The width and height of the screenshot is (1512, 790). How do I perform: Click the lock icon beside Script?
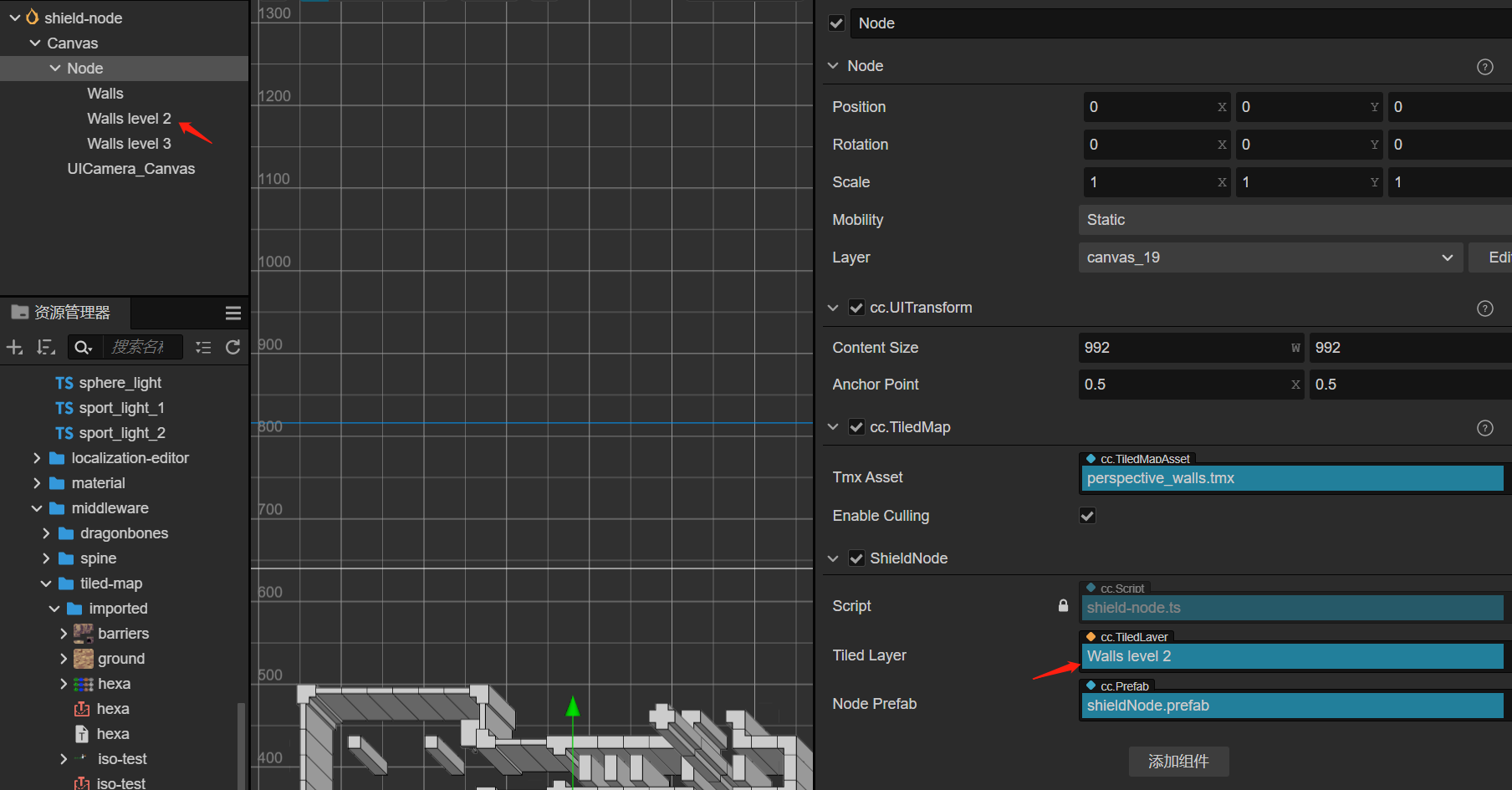[x=1063, y=605]
